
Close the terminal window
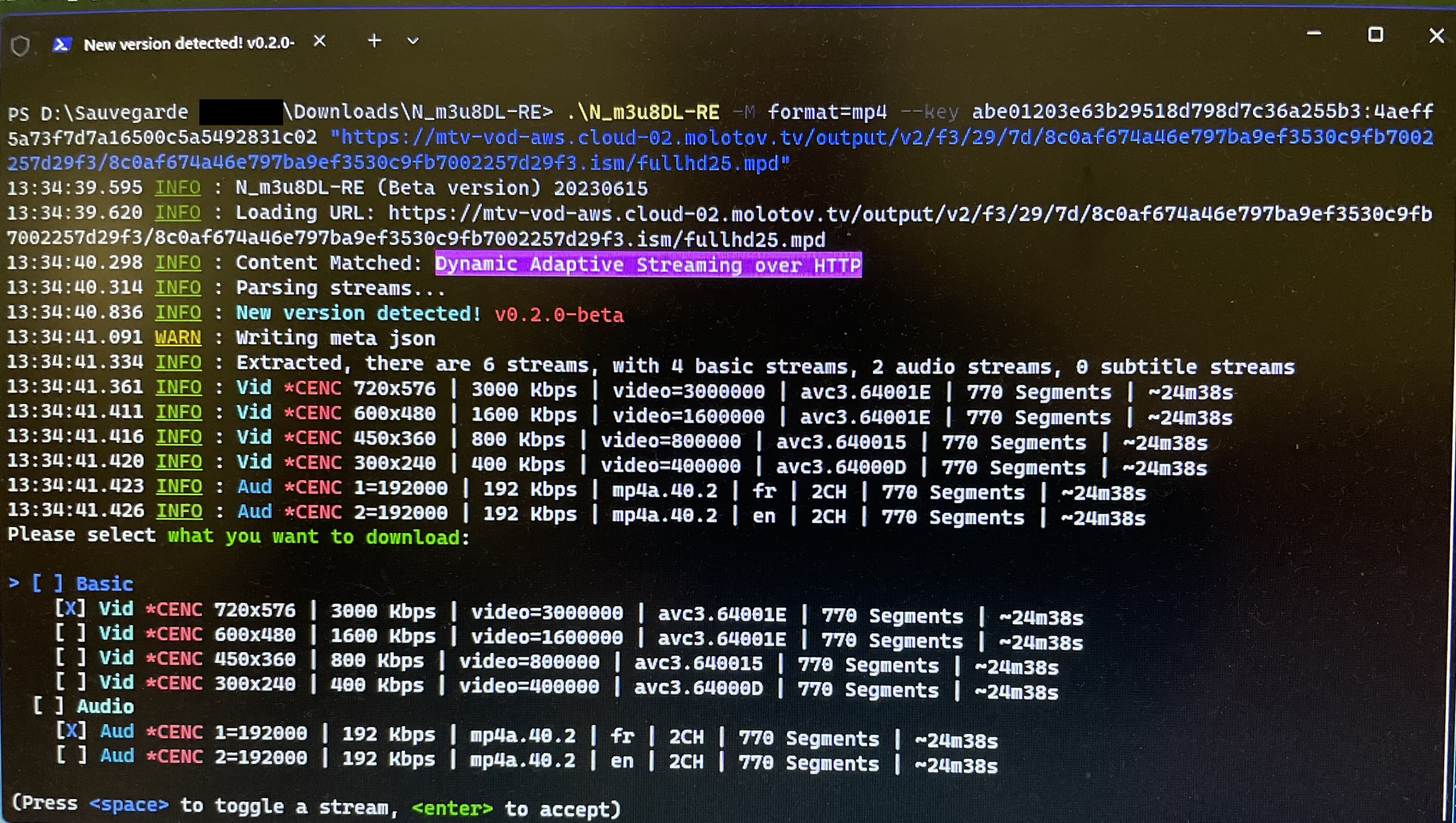(1436, 36)
